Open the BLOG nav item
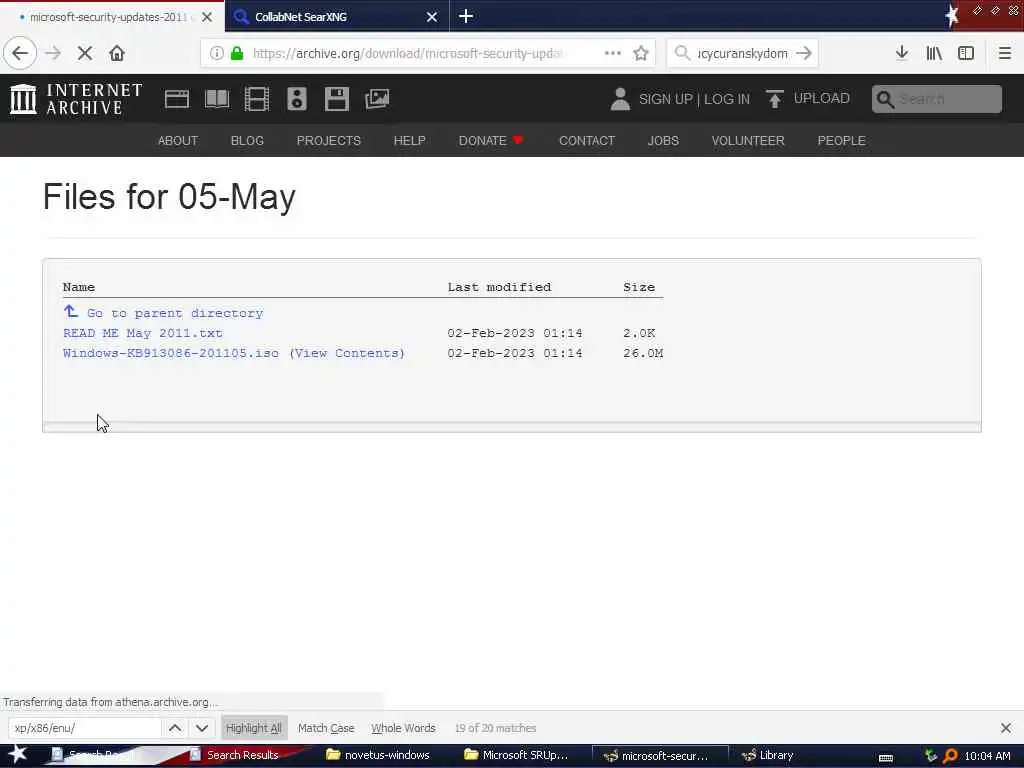1024x768 pixels. (247, 140)
